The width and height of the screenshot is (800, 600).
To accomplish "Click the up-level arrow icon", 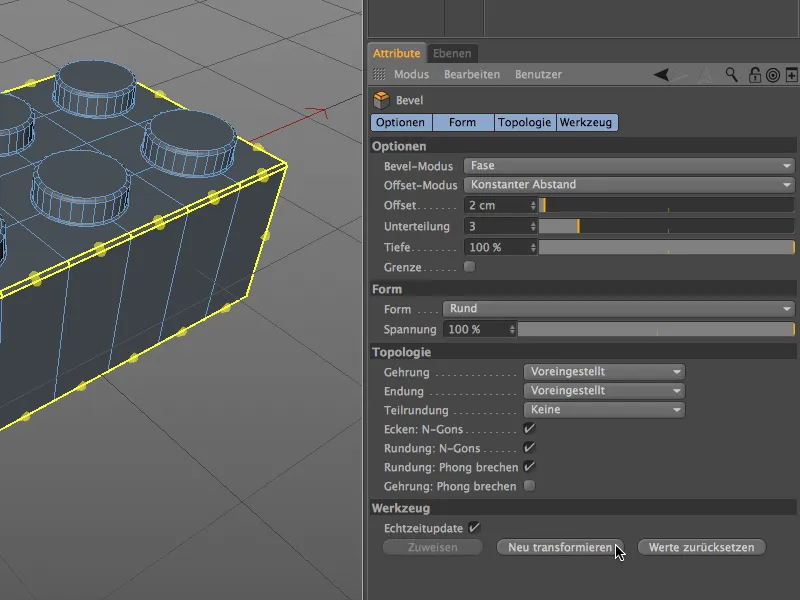I will pos(705,75).
